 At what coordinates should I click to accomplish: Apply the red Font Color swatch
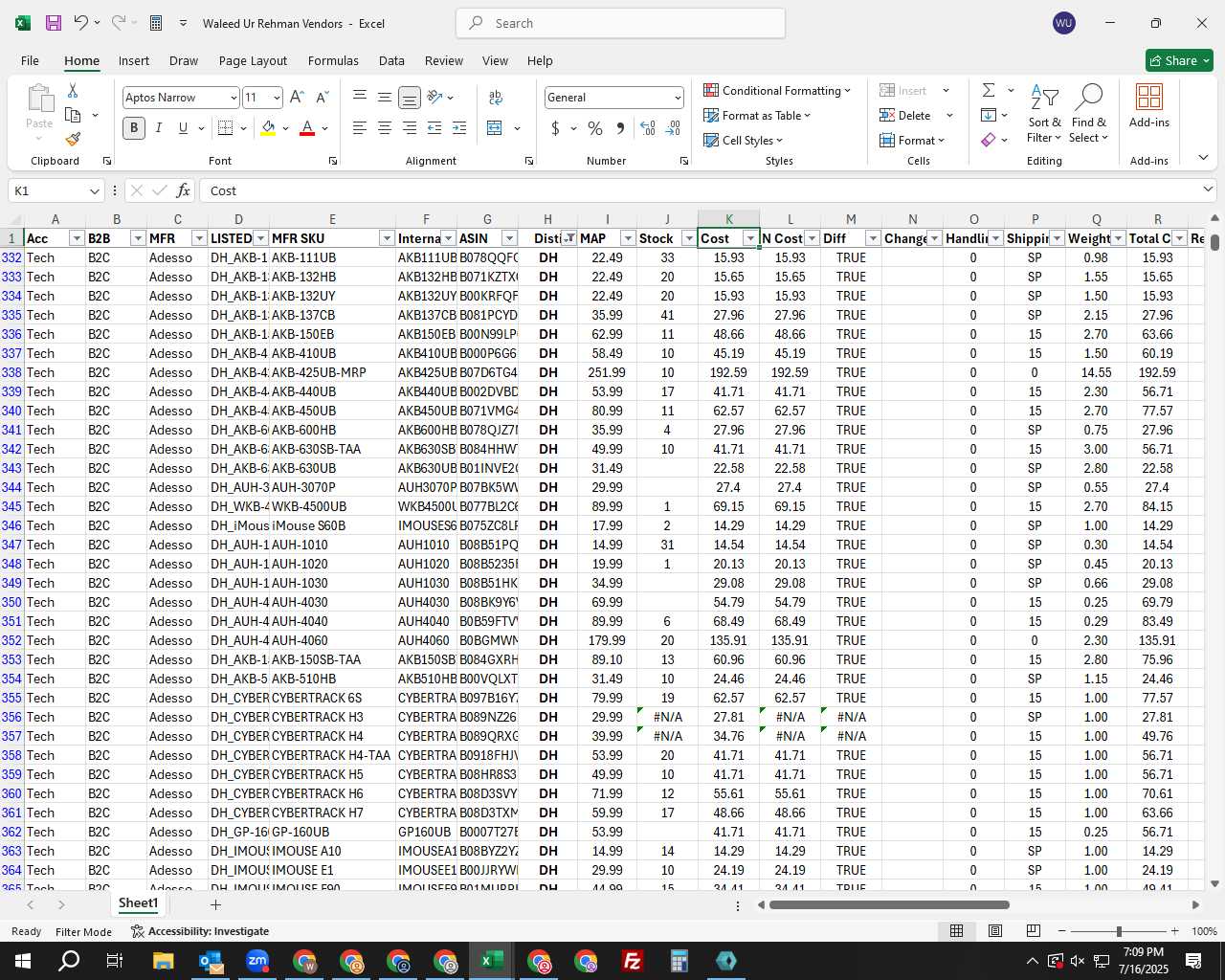pyautogui.click(x=307, y=128)
